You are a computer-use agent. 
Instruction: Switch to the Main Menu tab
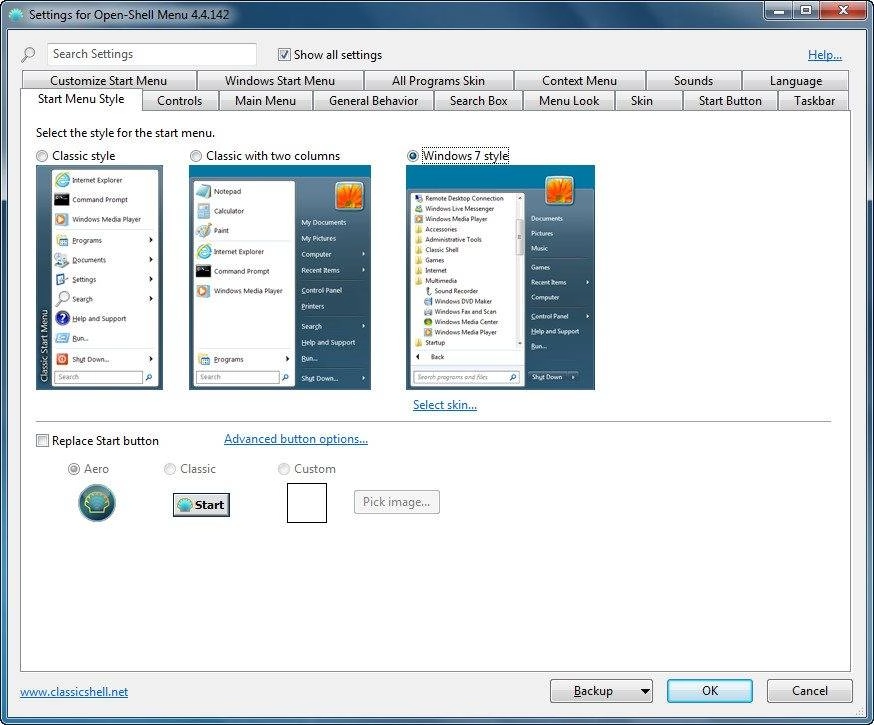coord(265,101)
